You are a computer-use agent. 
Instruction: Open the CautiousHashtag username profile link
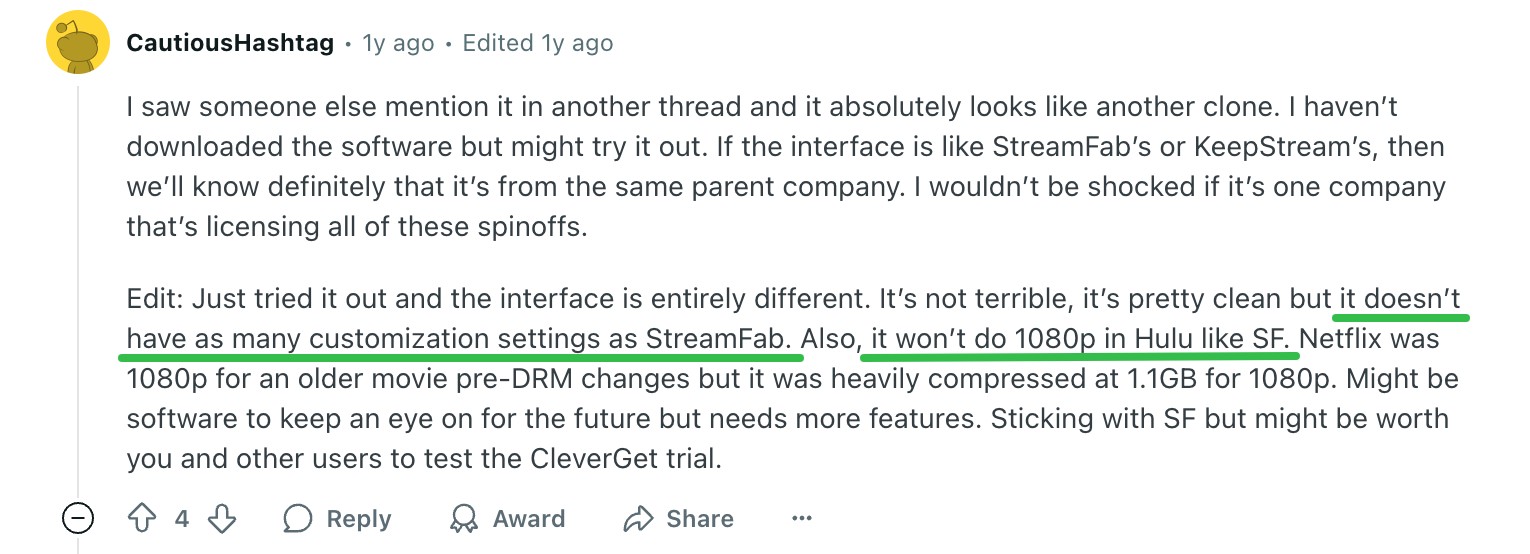pyautogui.click(x=230, y=44)
